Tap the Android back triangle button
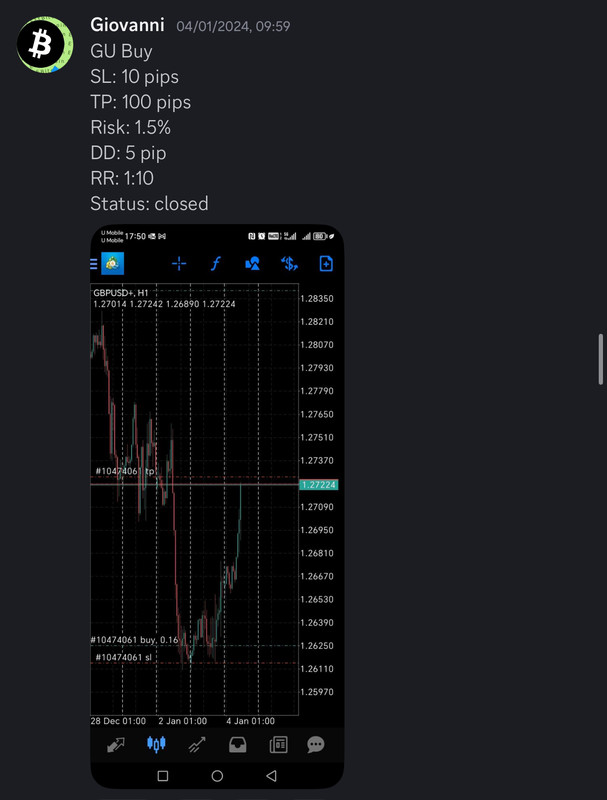Screen dimensions: 607x800 pyautogui.click(x=271, y=776)
